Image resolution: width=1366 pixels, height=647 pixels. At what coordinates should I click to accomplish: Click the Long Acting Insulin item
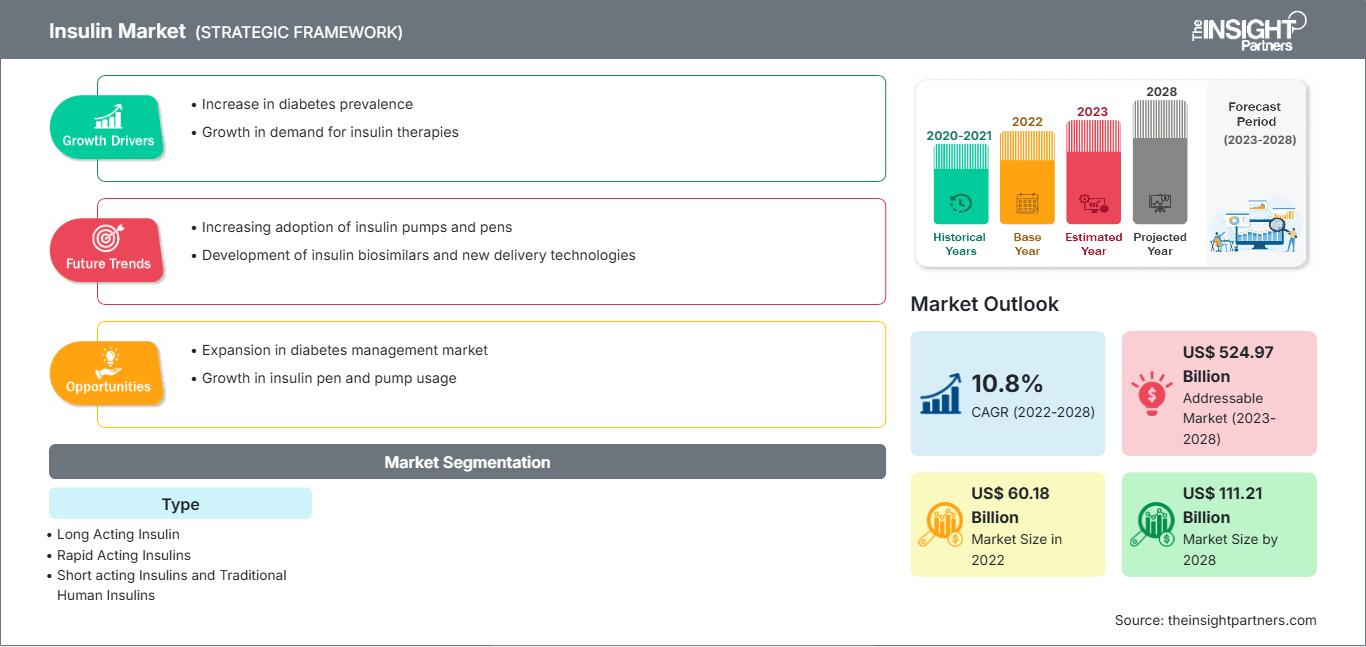pos(118,535)
